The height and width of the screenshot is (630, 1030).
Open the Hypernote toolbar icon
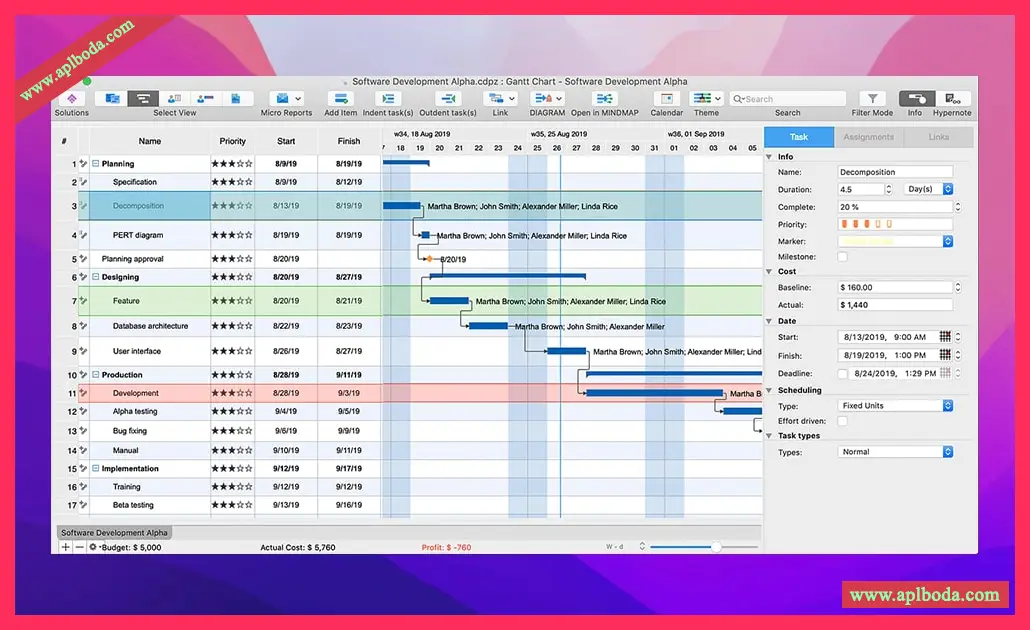click(x=952, y=99)
